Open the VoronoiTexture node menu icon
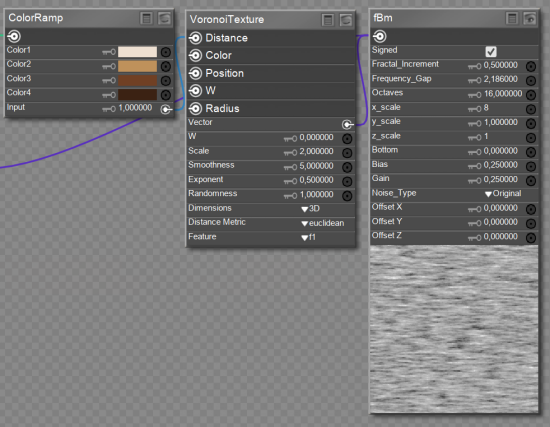The height and width of the screenshot is (427, 550). coord(328,20)
